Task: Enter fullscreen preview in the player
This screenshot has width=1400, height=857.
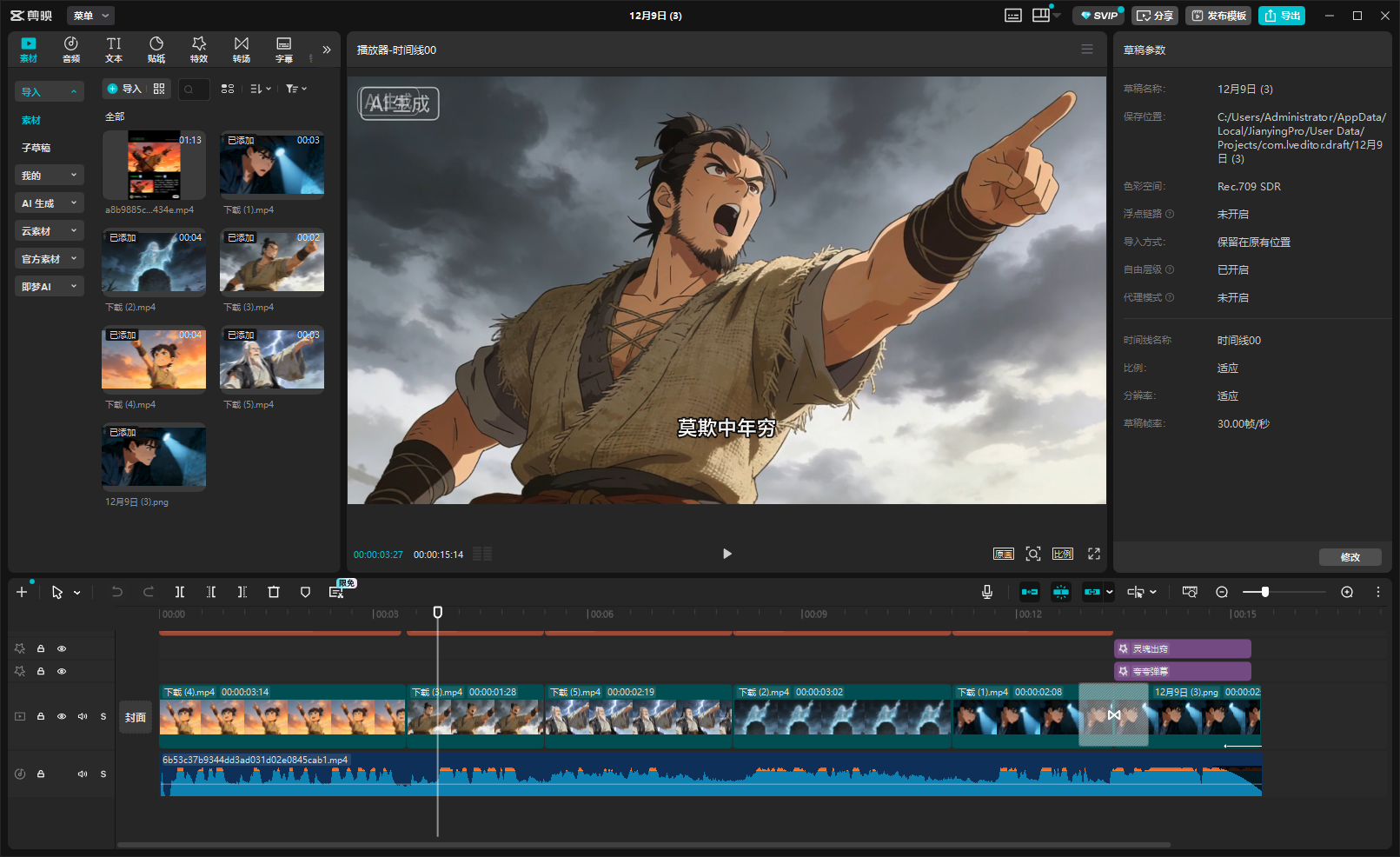Action: point(1094,554)
